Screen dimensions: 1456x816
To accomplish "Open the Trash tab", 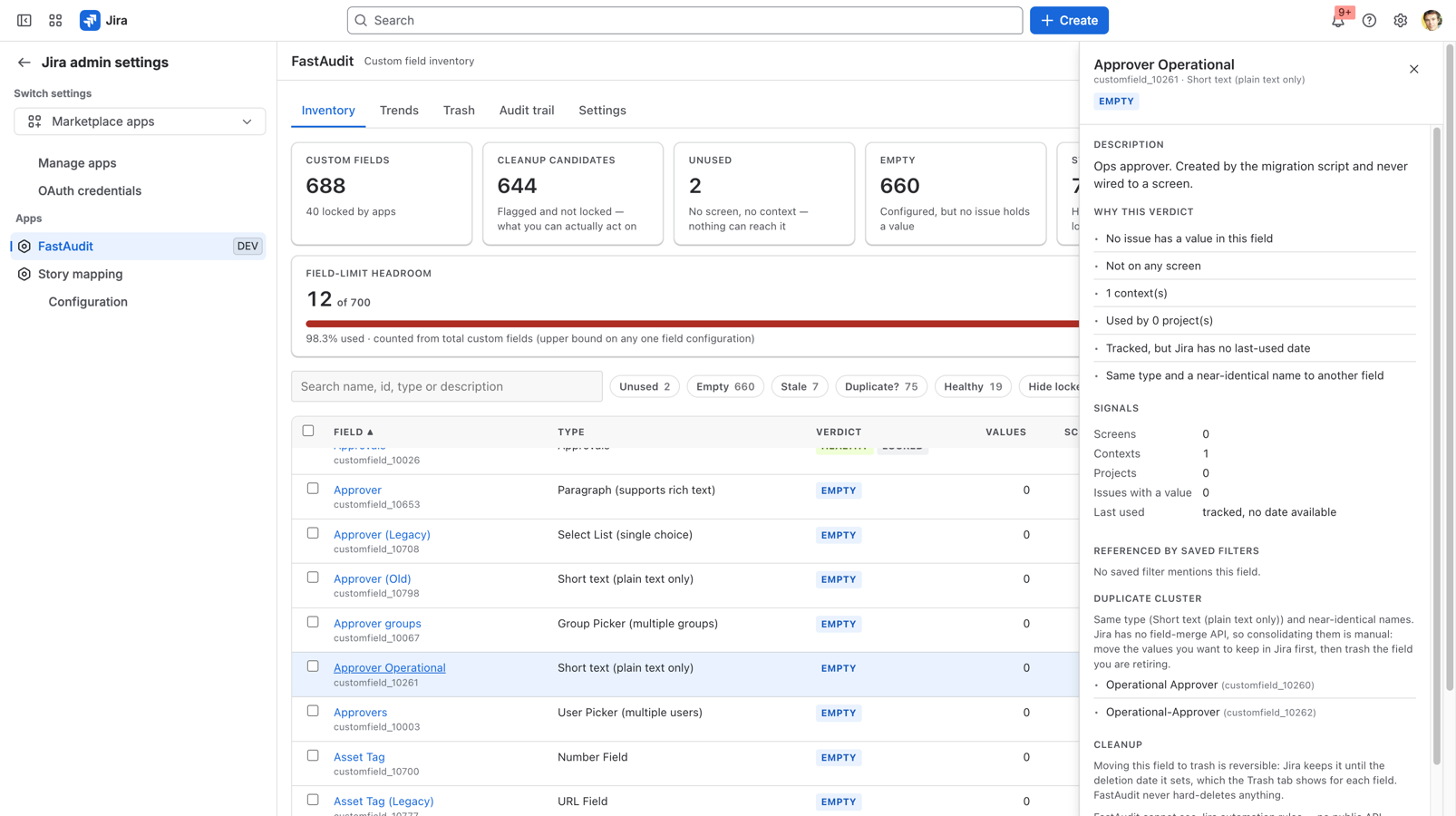I will coord(459,111).
